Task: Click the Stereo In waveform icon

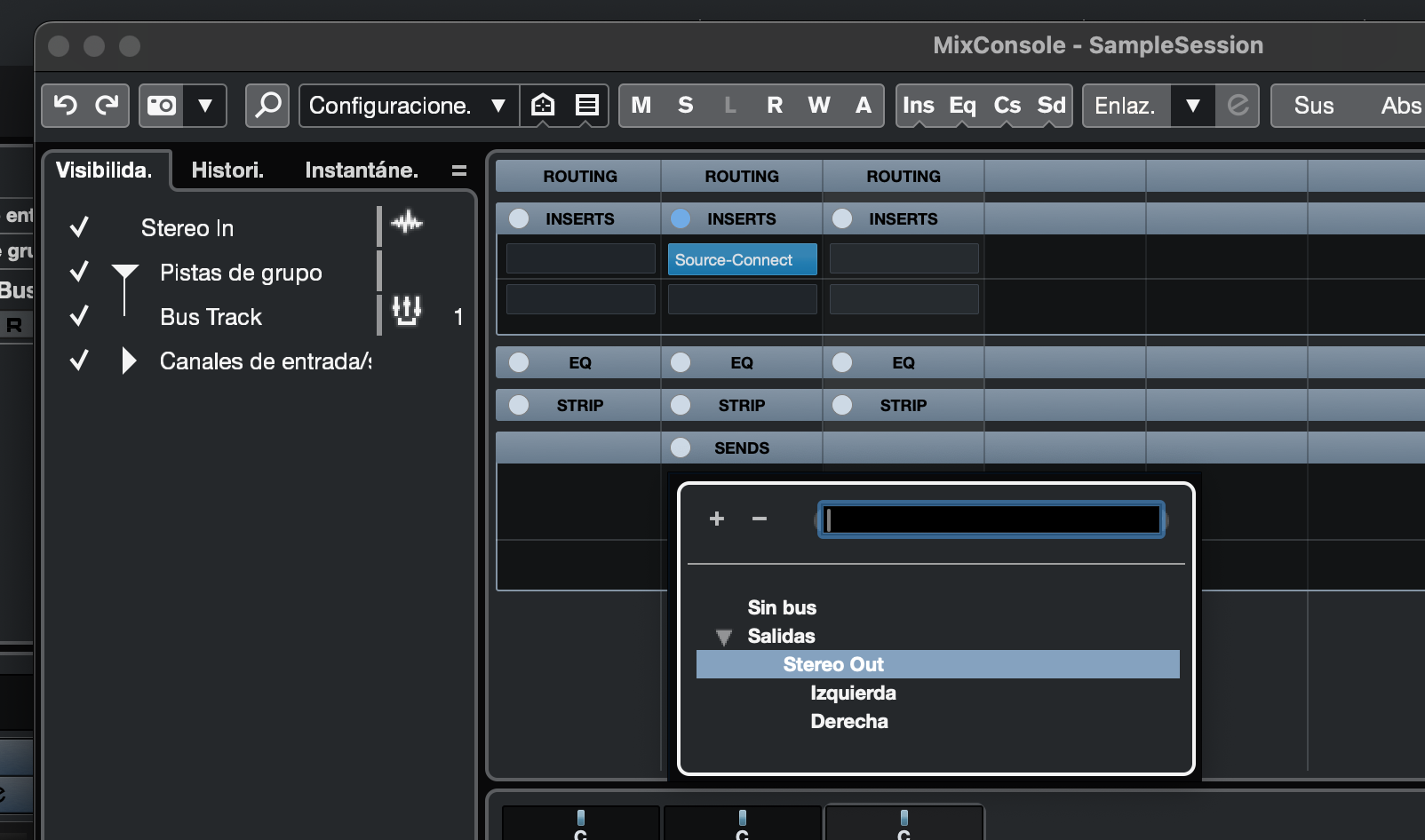Action: pos(407,222)
